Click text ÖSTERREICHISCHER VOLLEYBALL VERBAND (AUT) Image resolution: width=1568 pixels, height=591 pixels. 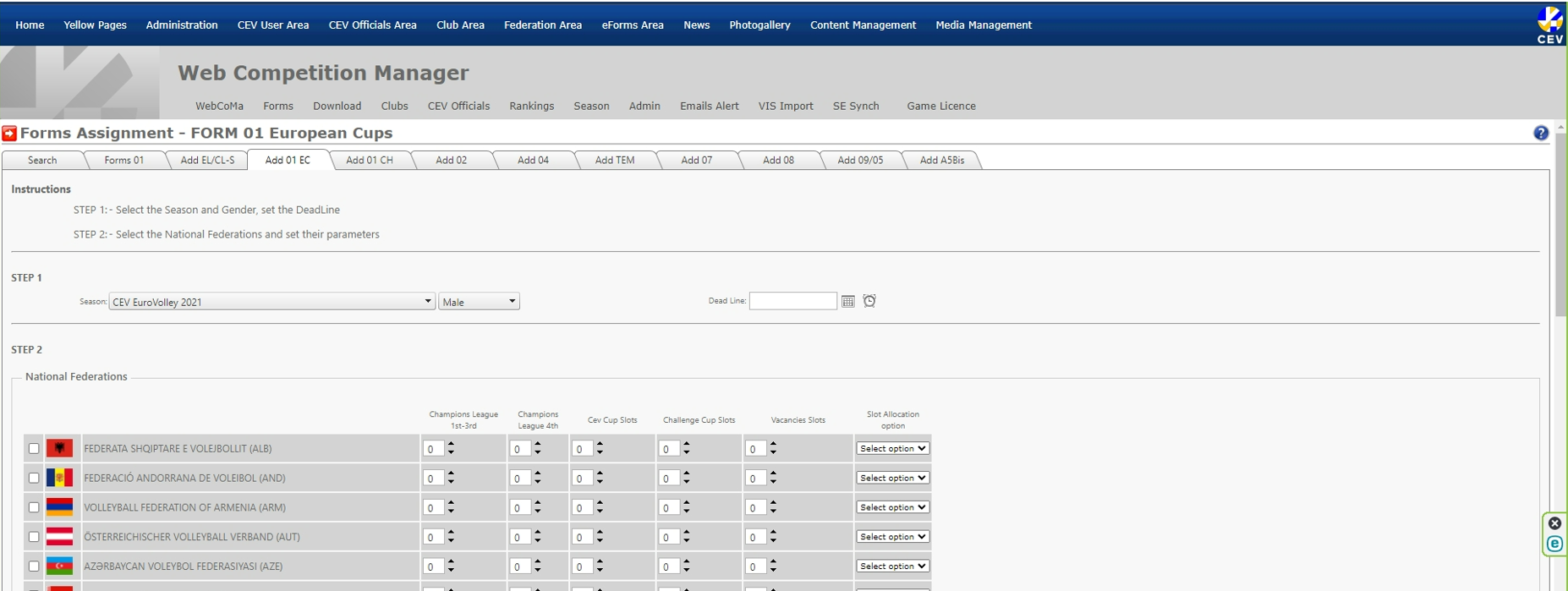(192, 537)
